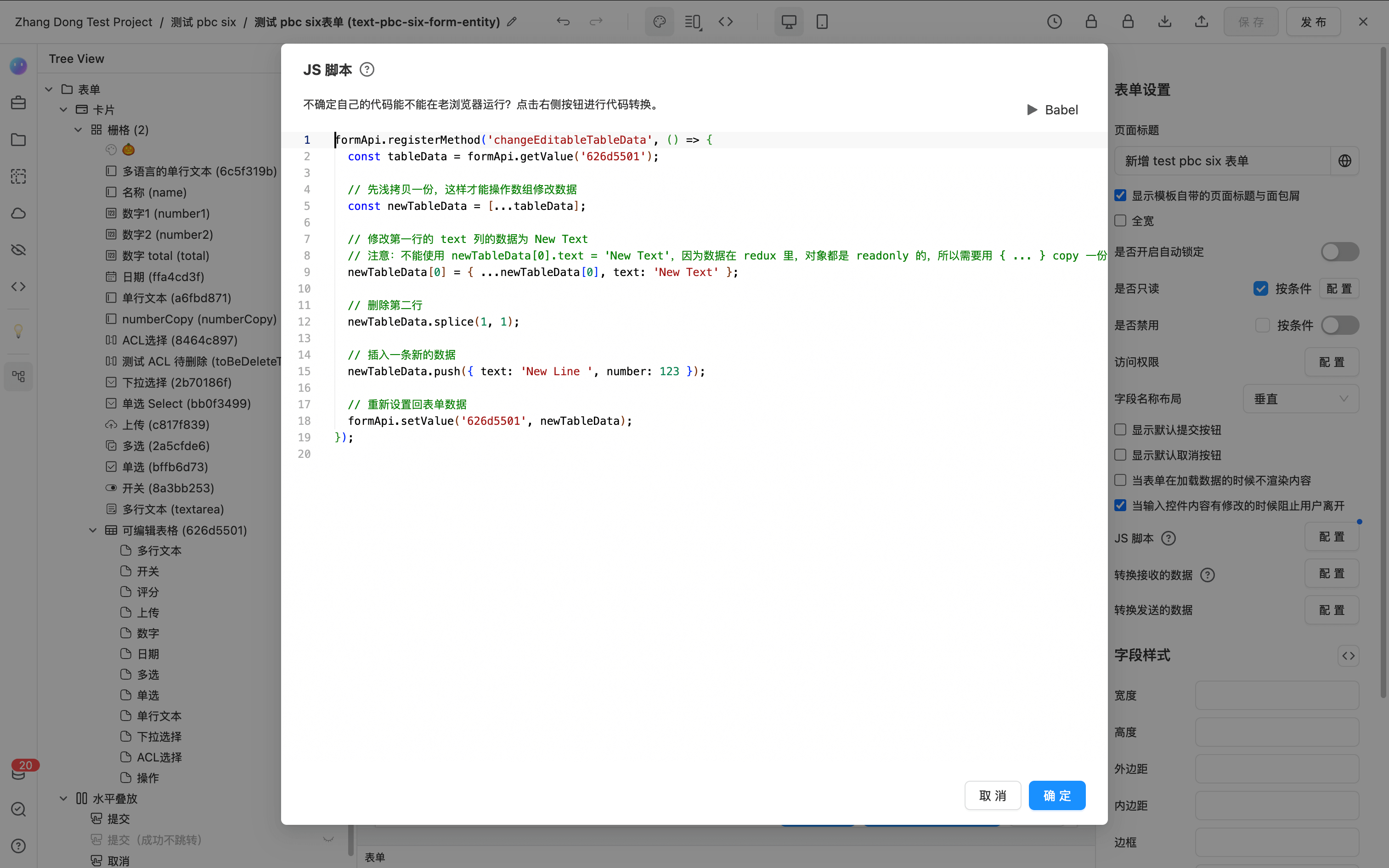Image resolution: width=1389 pixels, height=868 pixels.
Task: Run Babel code conversion
Action: pos(1052,110)
